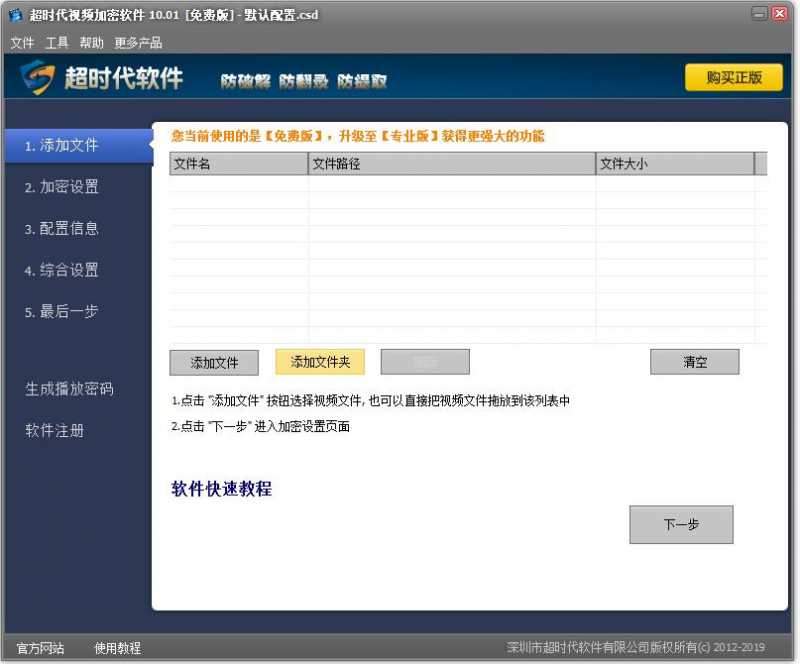Click the application icon in the title bar
This screenshot has width=800, height=664.
pyautogui.click(x=14, y=15)
